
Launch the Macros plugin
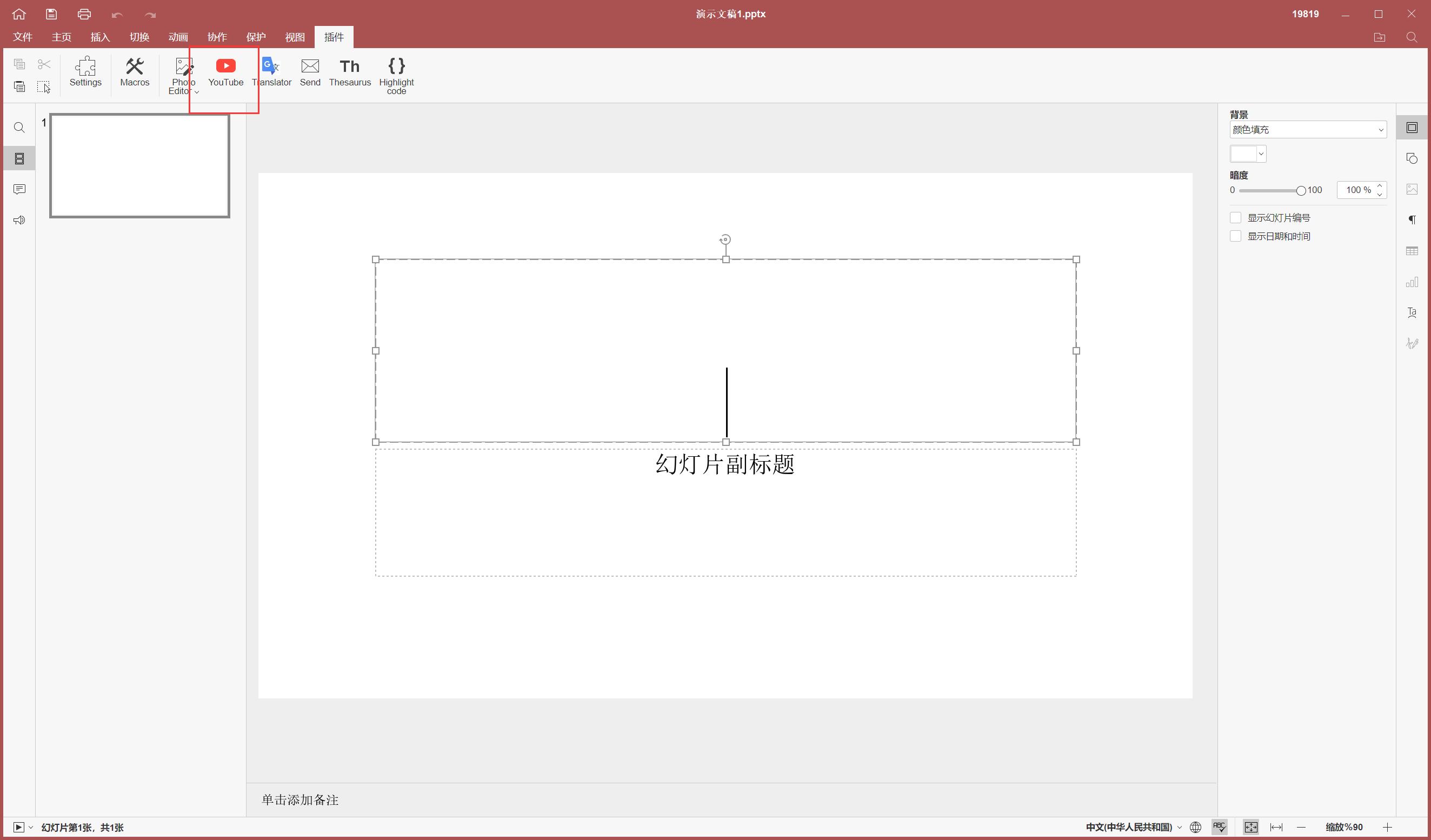tap(135, 72)
